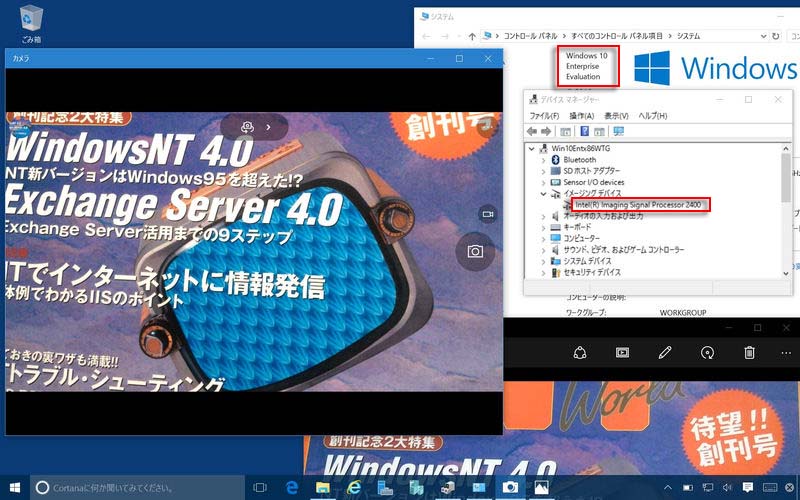Viewport: 800px width, 500px height.
Task: Click the battery icon in system tray
Action: [688, 487]
